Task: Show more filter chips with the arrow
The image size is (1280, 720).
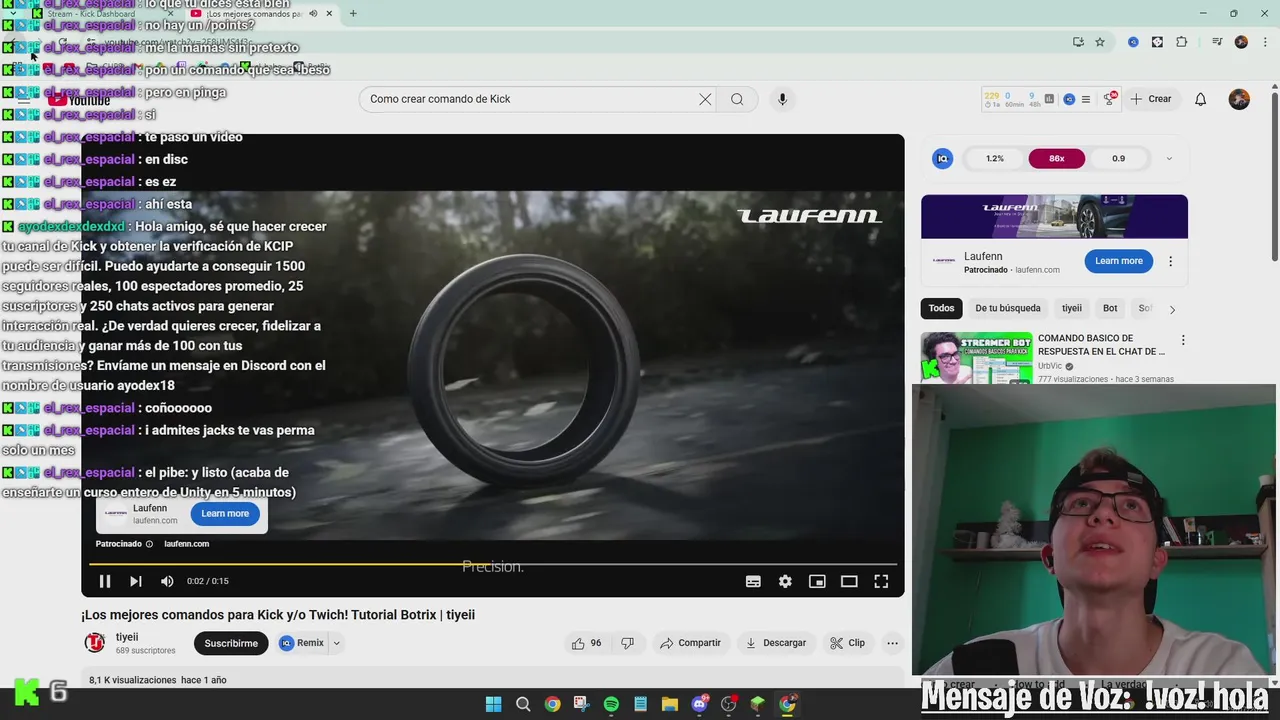Action: pyautogui.click(x=1172, y=309)
